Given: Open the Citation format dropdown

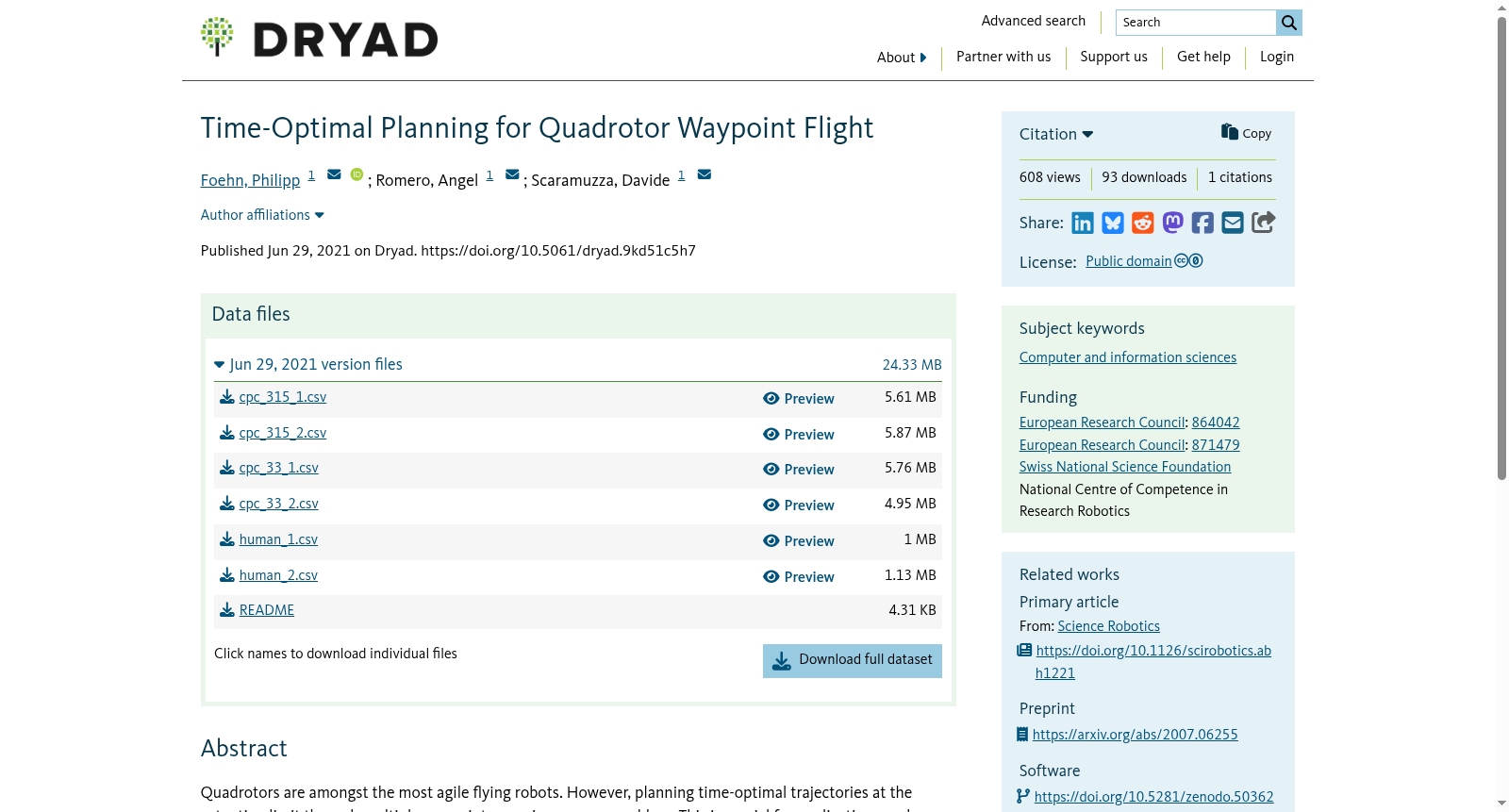Looking at the screenshot, I should (x=1056, y=134).
